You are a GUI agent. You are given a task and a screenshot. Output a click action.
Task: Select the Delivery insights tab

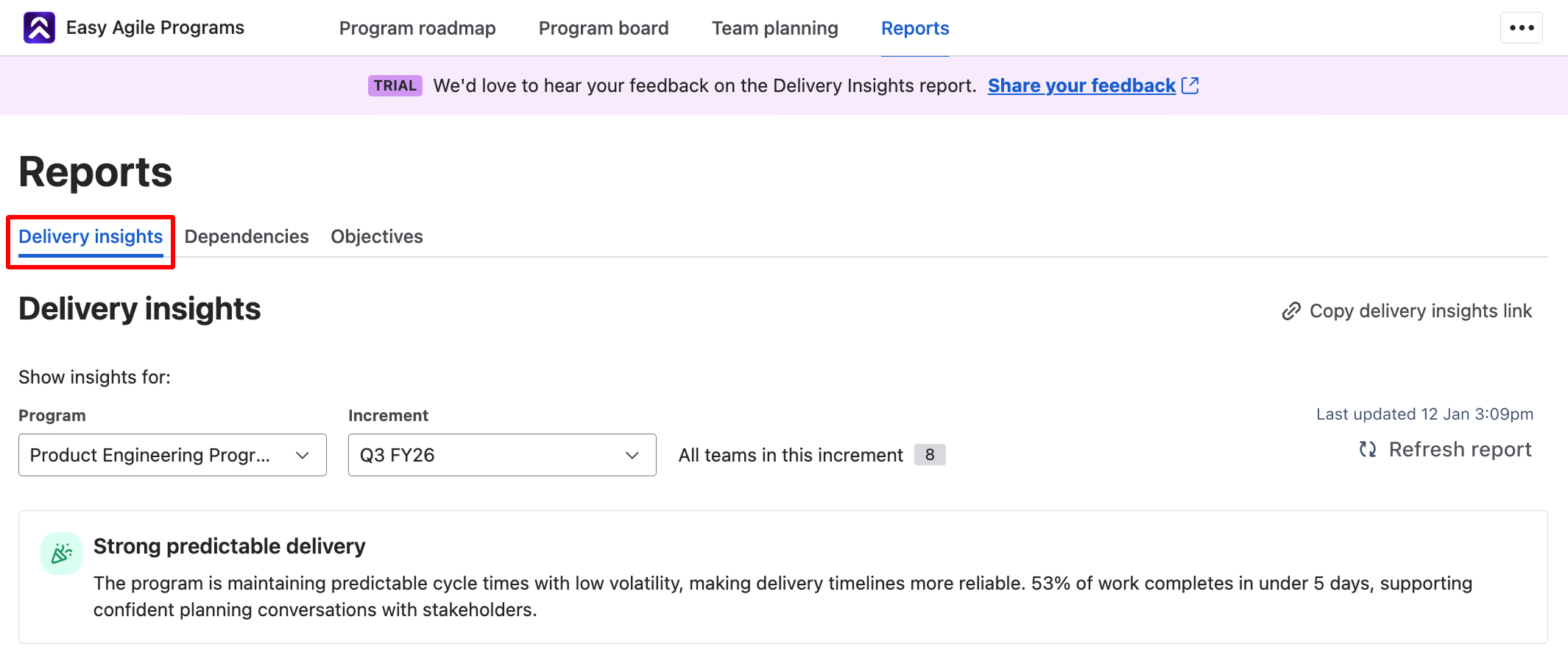(x=90, y=236)
